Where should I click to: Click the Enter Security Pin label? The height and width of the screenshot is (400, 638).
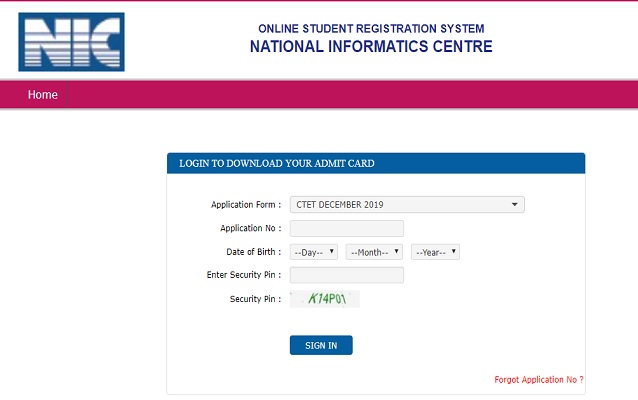(243, 275)
